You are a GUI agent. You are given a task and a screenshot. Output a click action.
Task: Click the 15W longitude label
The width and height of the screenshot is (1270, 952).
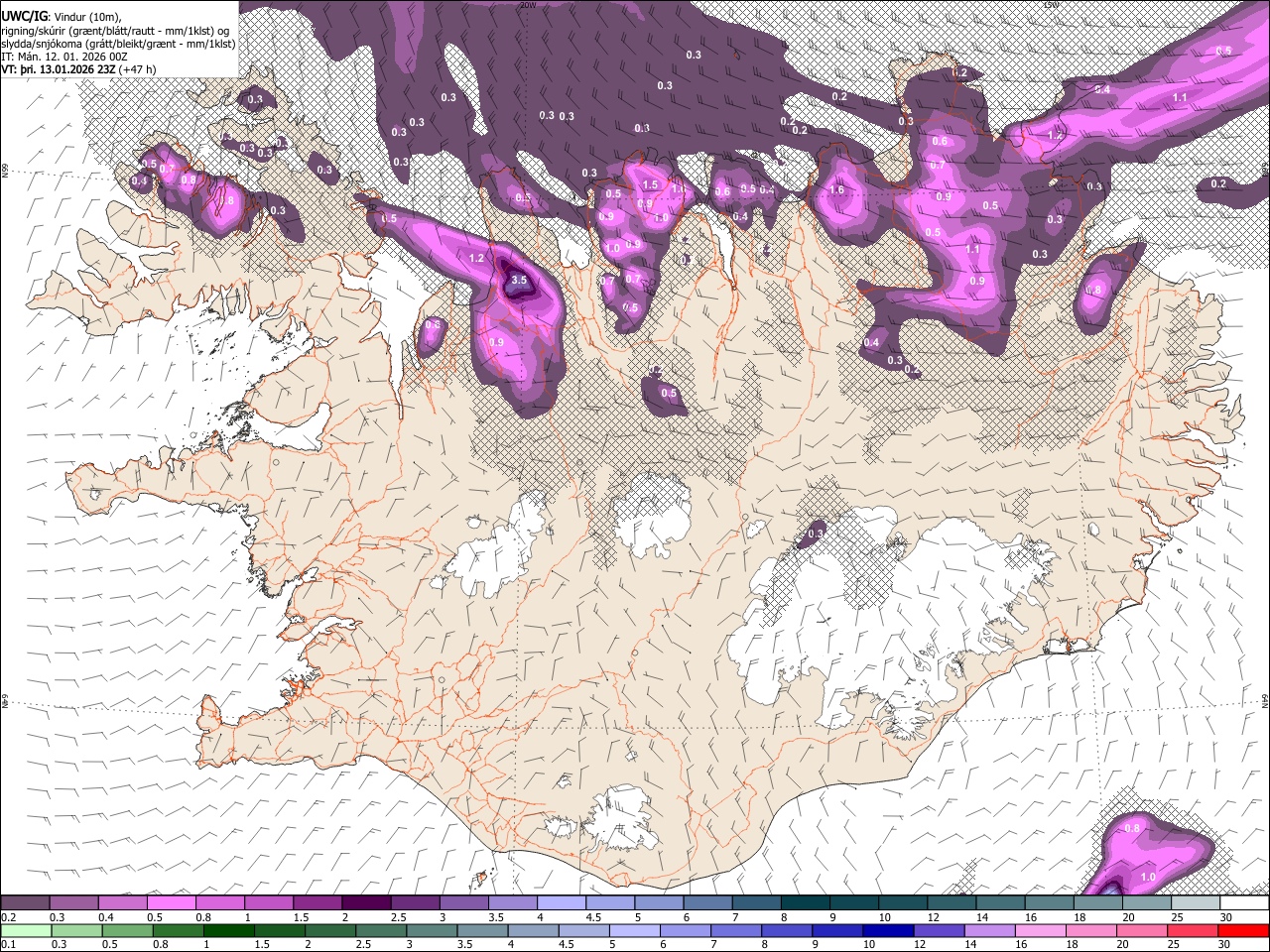click(1051, 5)
